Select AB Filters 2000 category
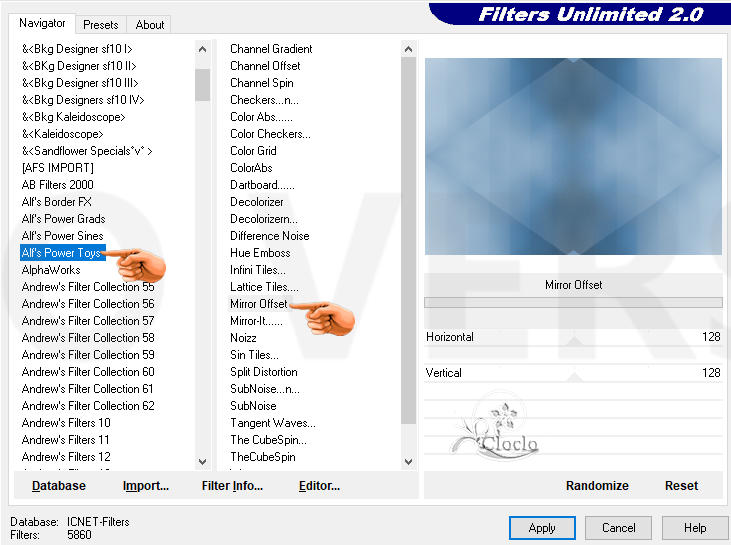 58,185
